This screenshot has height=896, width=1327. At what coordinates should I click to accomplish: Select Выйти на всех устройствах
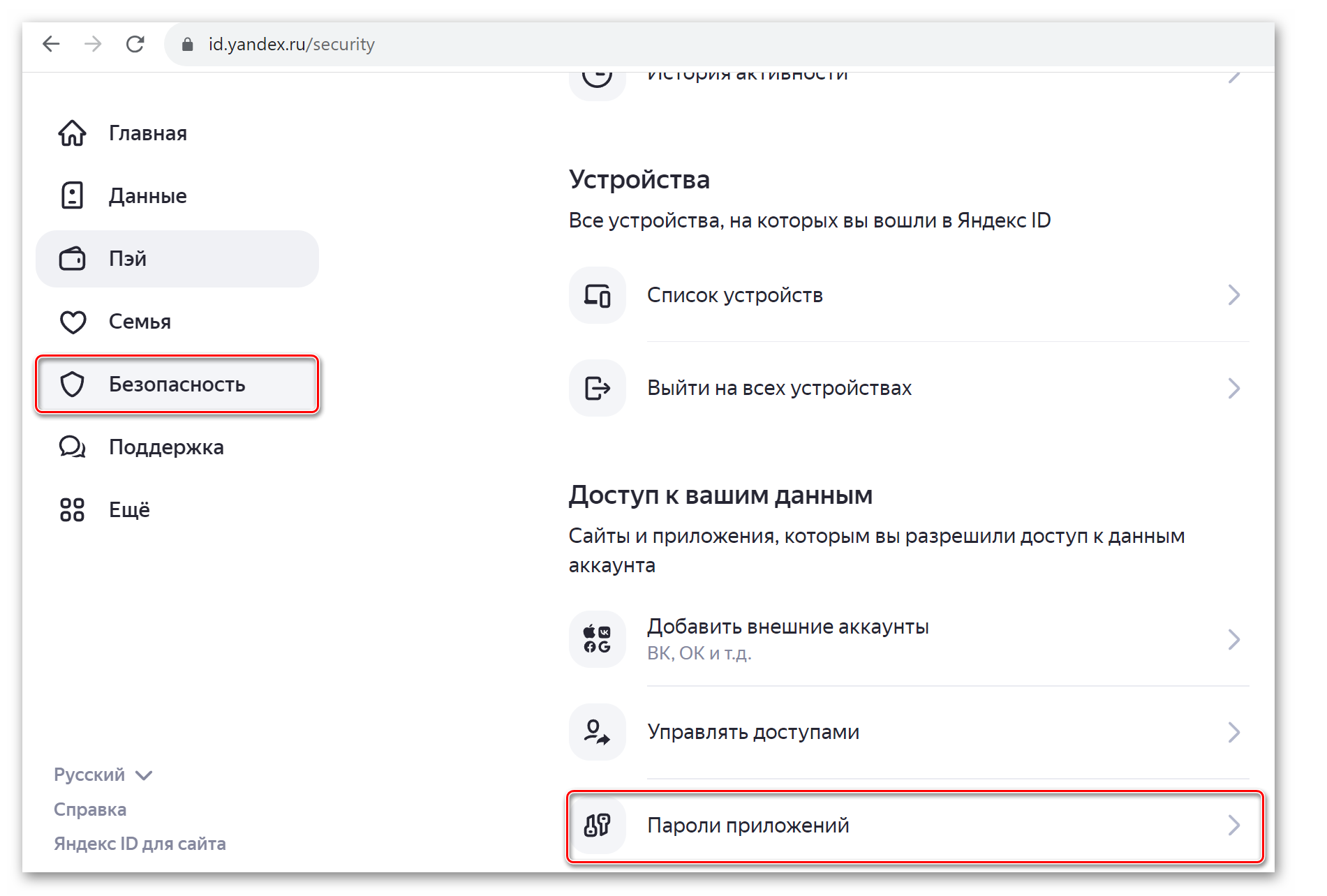click(909, 388)
